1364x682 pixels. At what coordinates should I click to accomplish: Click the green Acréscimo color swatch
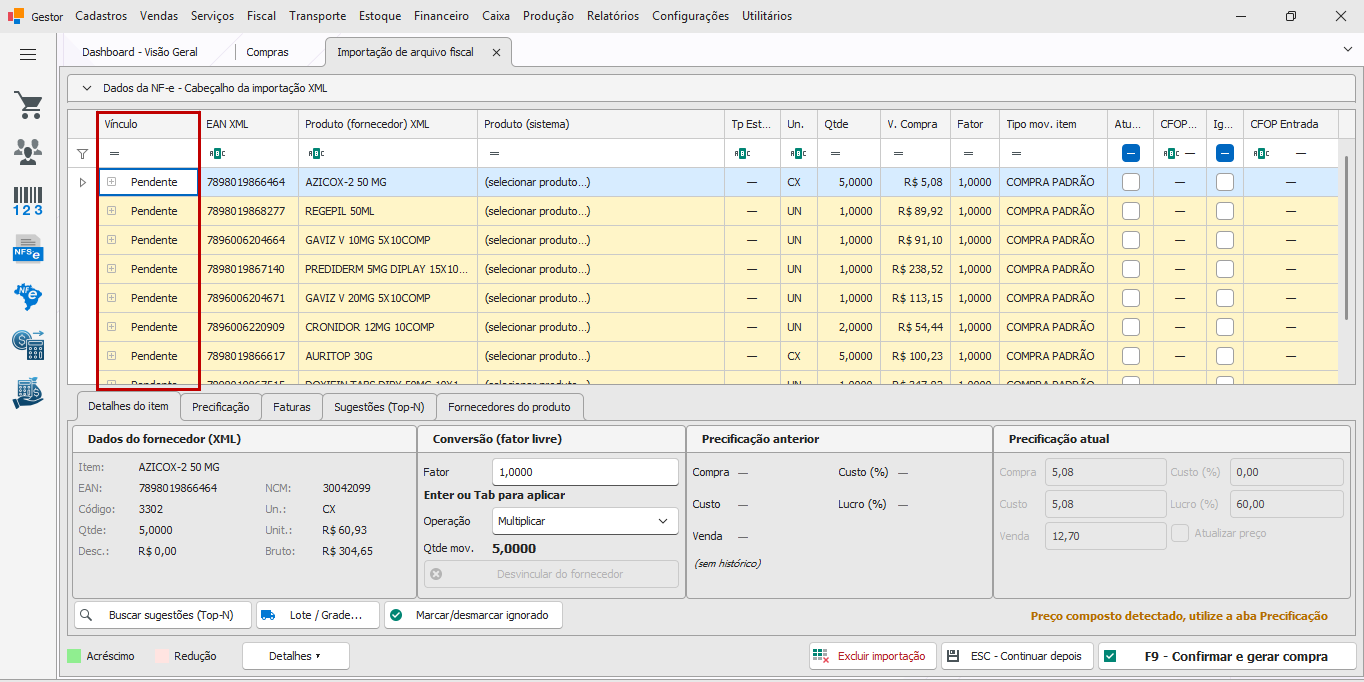pos(74,656)
